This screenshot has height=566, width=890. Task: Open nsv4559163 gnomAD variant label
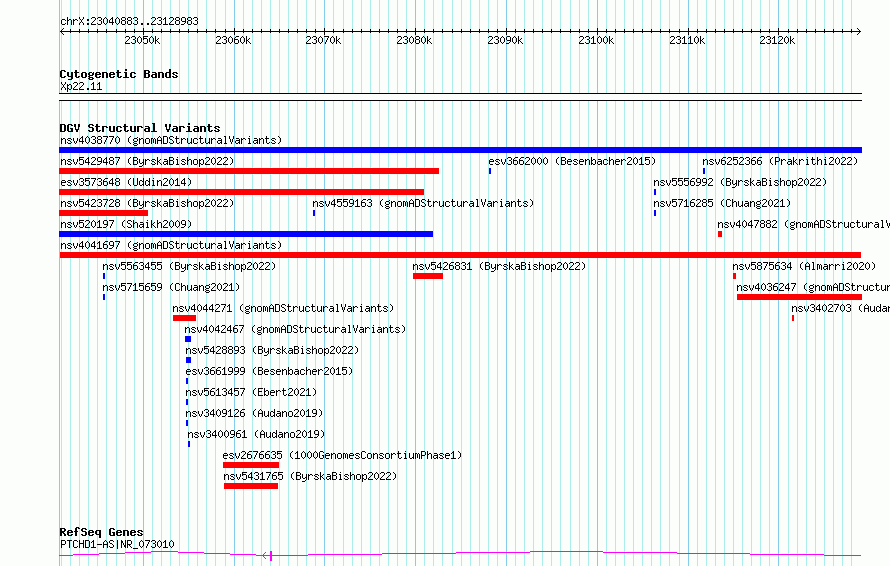[x=423, y=203]
